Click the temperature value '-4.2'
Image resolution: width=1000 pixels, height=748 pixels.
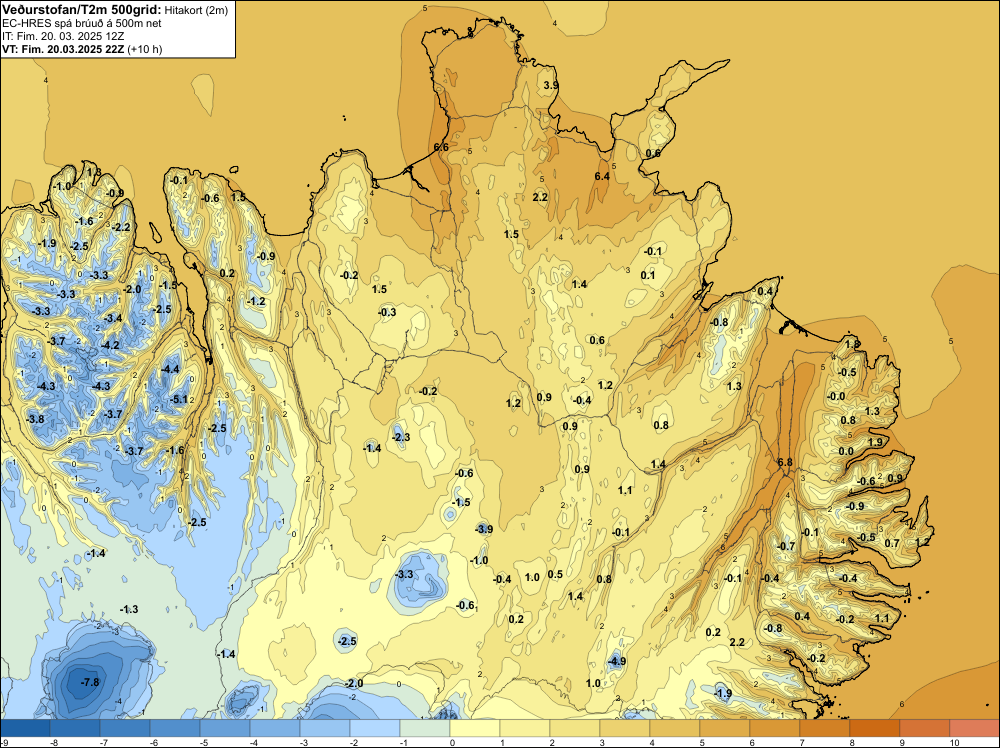coord(110,345)
